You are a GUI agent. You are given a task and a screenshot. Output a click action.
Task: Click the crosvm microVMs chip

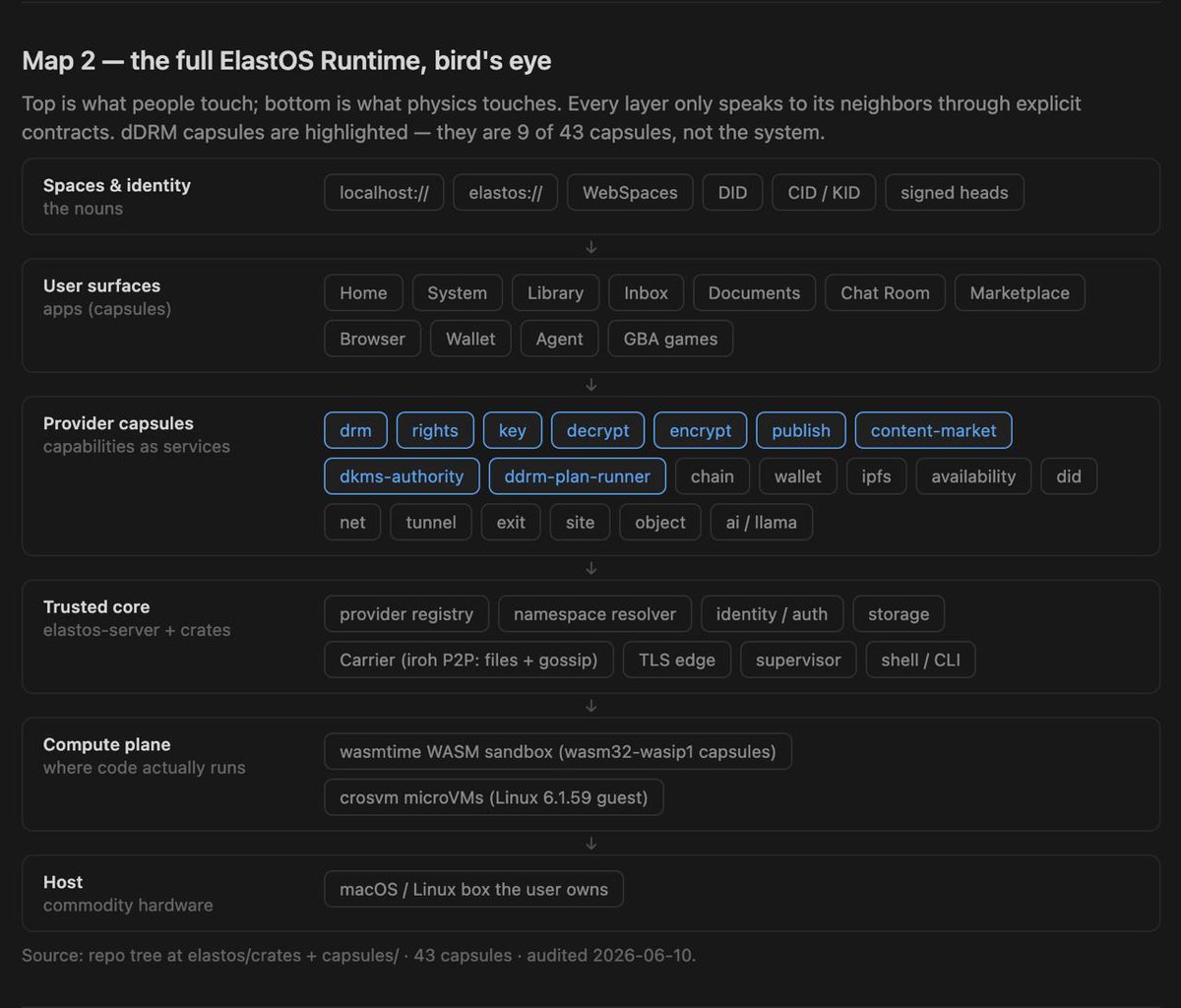point(494,797)
